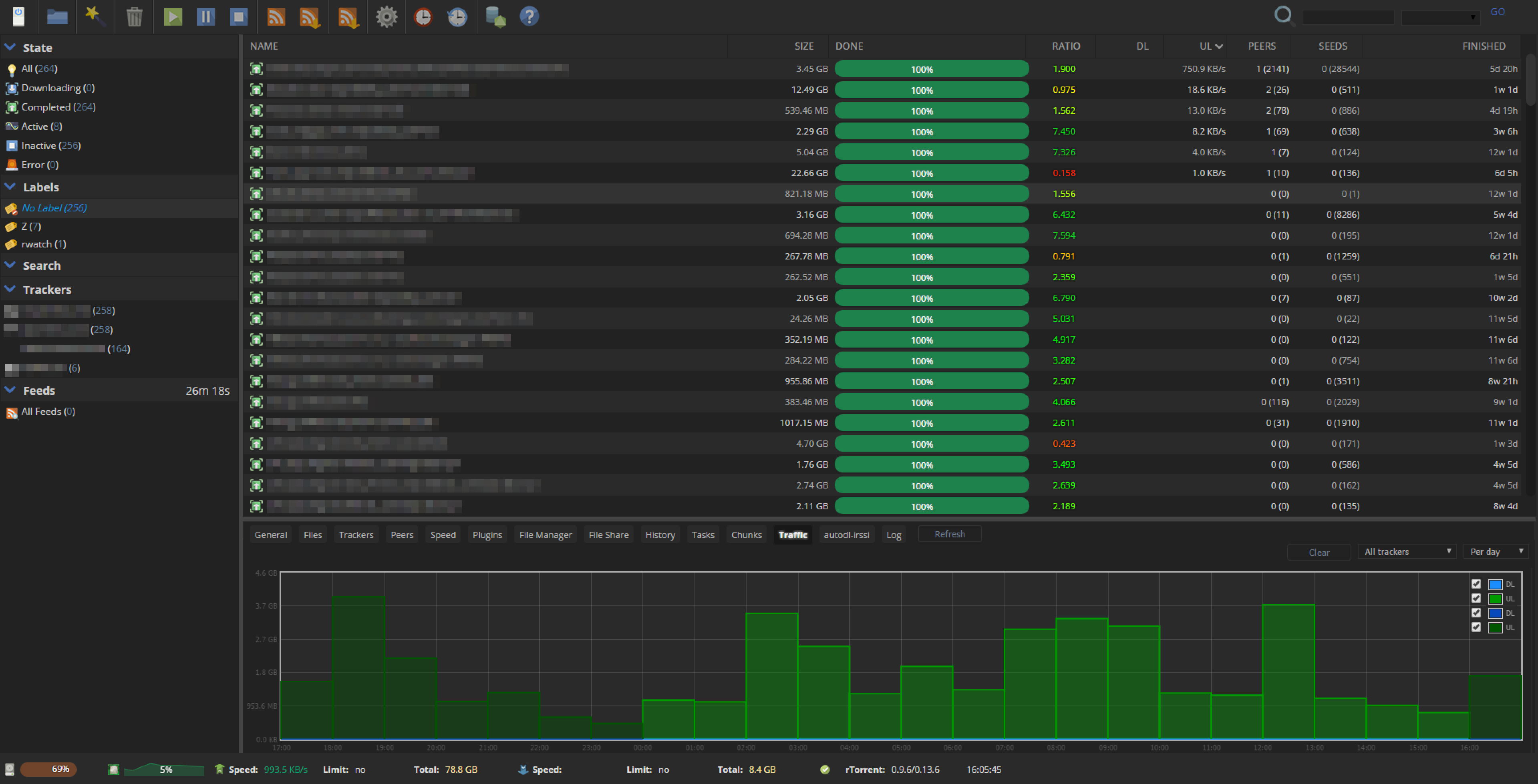Open the Per day interval dropdown
The image size is (1538, 784).
click(1496, 552)
